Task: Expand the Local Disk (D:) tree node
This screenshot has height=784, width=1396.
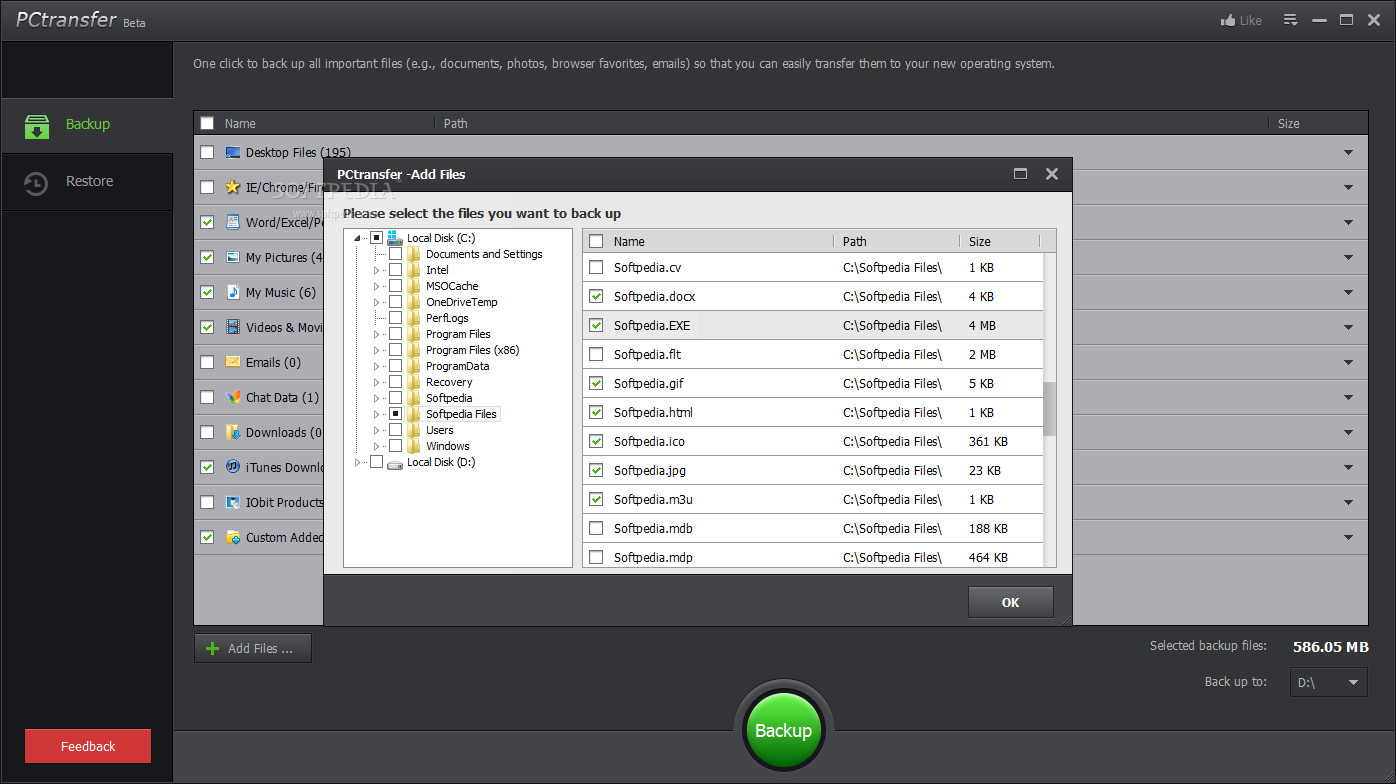Action: (x=358, y=462)
